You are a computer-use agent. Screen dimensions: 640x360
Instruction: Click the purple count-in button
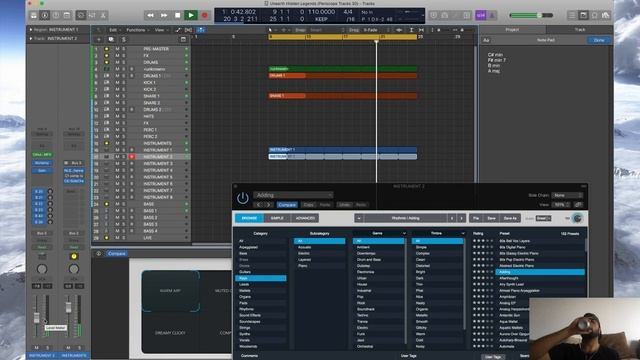480,15
